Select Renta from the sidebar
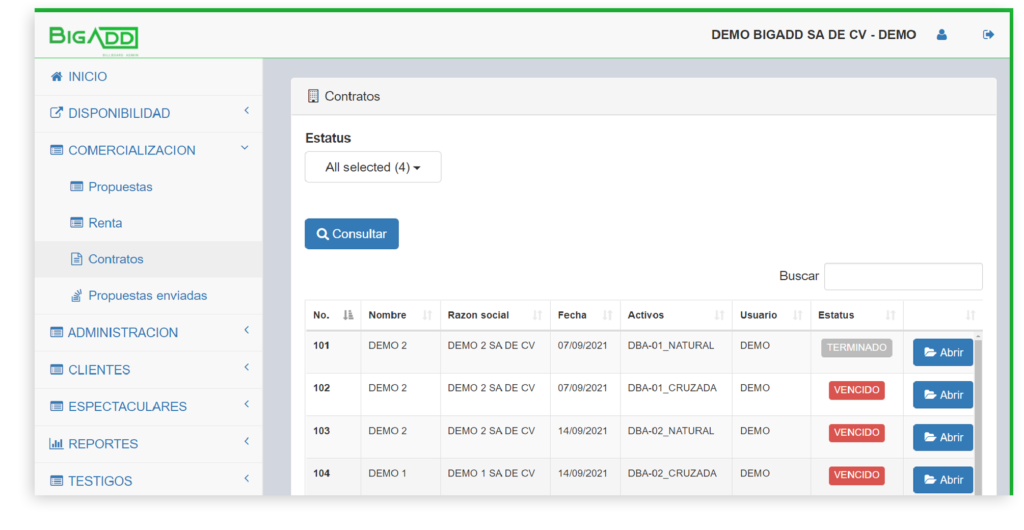 pyautogui.click(x=105, y=223)
